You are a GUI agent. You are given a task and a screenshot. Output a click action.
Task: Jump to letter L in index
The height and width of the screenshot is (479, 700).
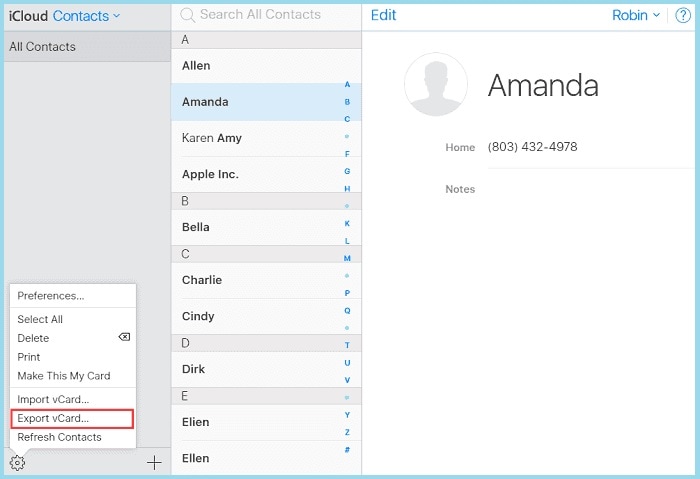pyautogui.click(x=347, y=241)
